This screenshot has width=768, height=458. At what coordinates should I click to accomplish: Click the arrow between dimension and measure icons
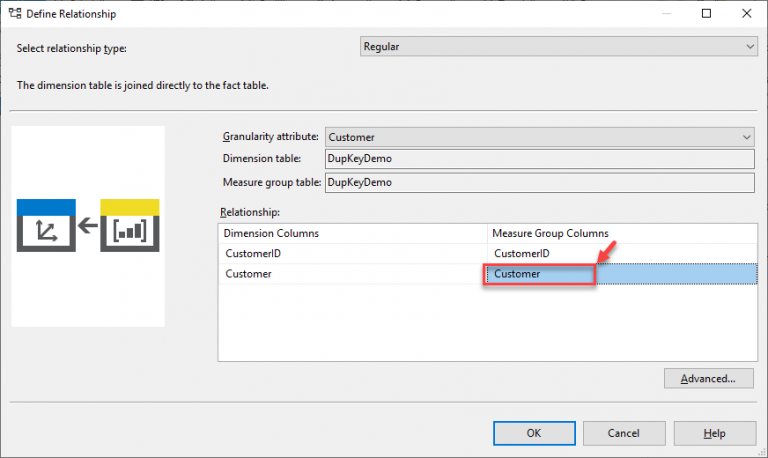[x=88, y=226]
